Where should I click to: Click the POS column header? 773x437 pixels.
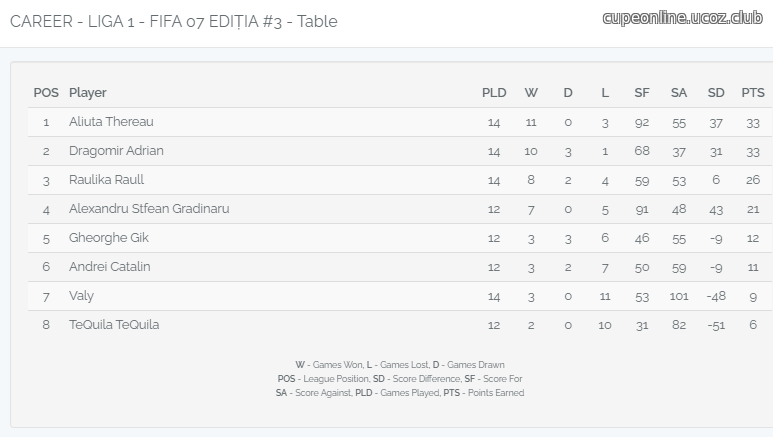(x=46, y=93)
